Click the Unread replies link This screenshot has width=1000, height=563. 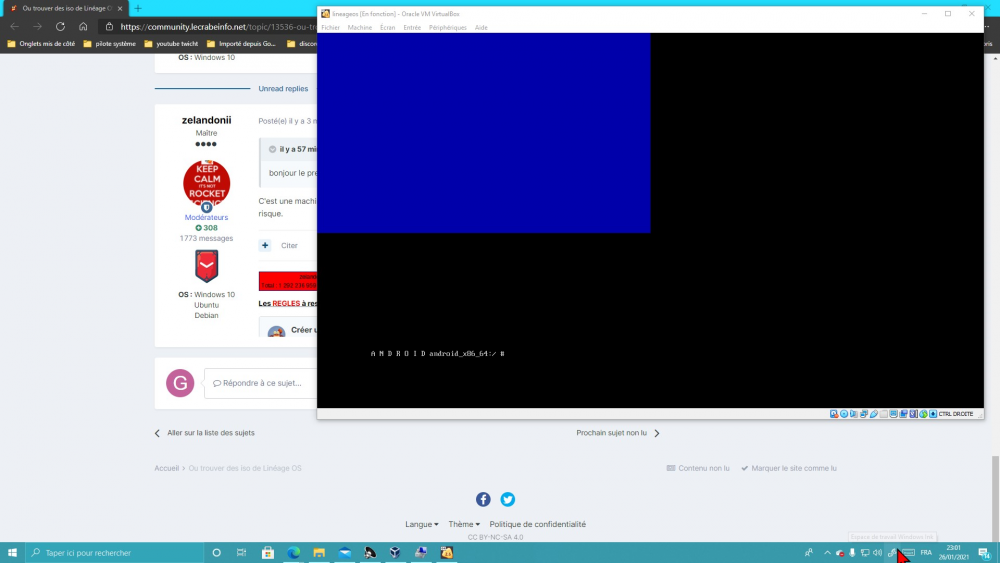283,88
